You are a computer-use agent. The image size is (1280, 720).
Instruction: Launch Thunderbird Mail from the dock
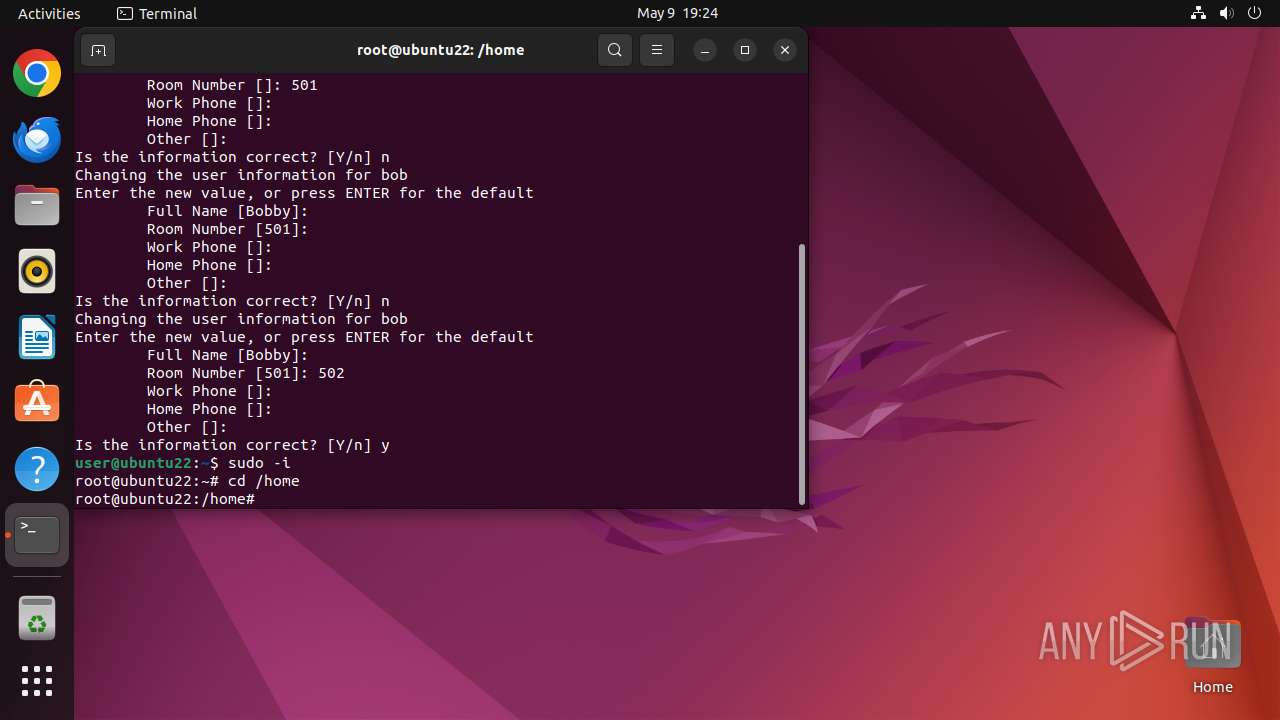pos(37,140)
